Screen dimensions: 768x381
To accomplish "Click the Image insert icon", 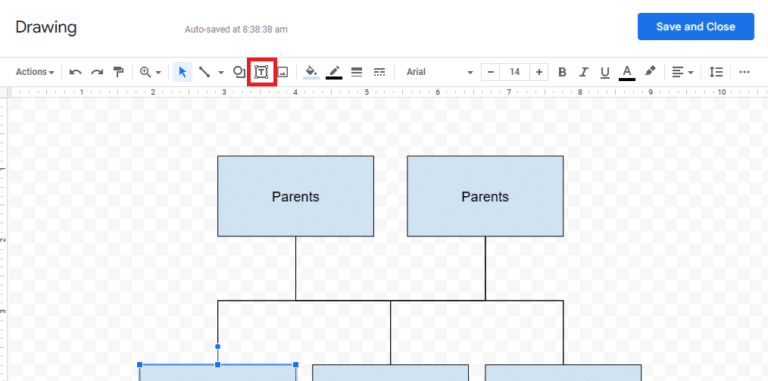I will tap(283, 72).
